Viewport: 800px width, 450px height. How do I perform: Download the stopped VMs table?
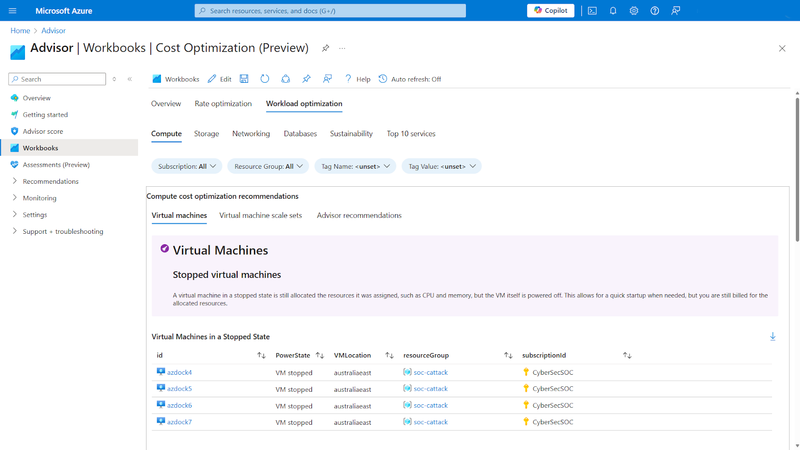pos(772,337)
